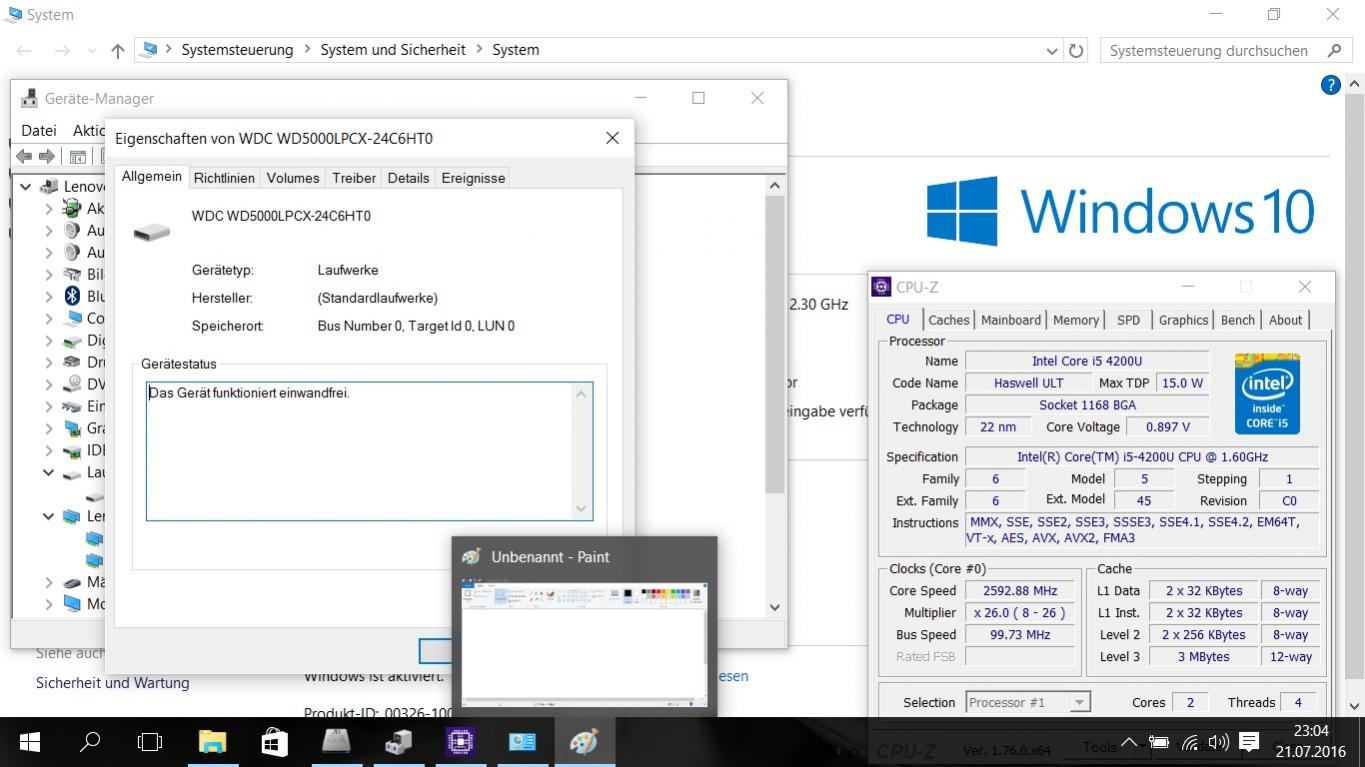Click the Gerätestatus text box
The image size is (1365, 767).
point(369,451)
